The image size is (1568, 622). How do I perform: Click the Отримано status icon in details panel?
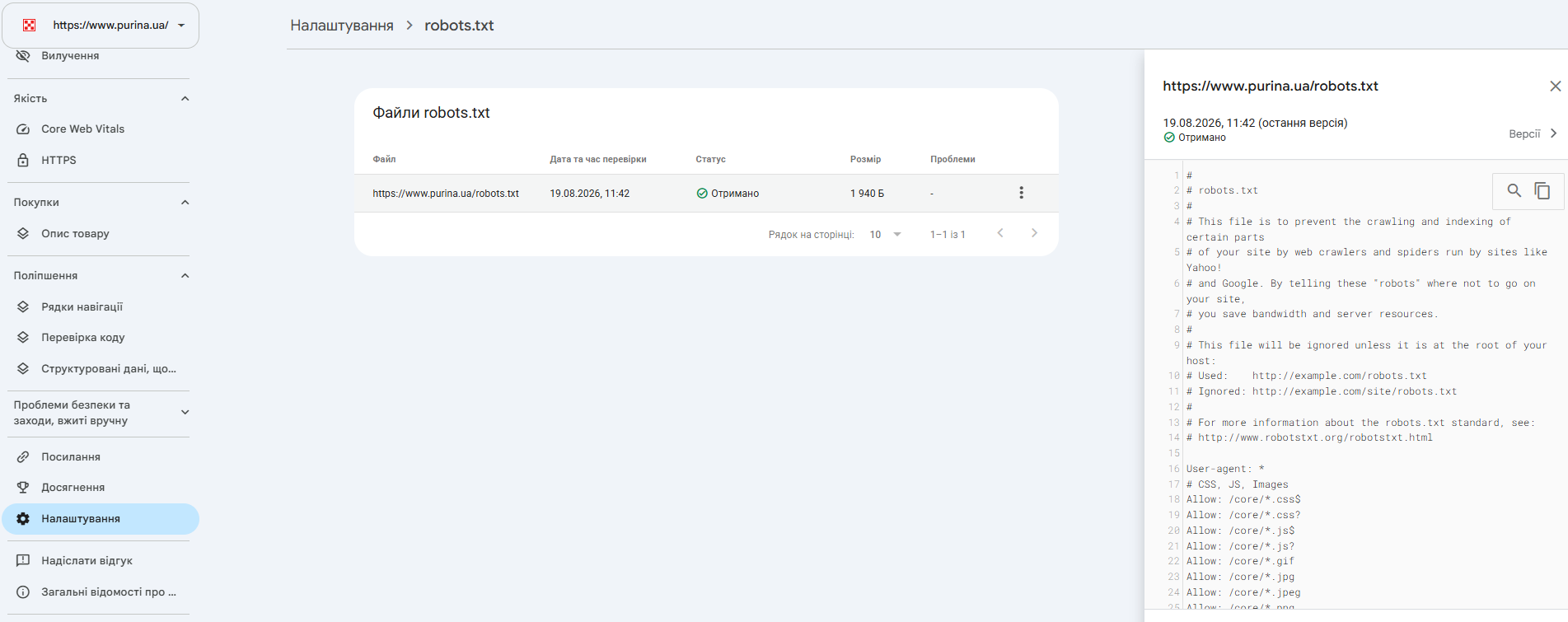[x=1169, y=138]
